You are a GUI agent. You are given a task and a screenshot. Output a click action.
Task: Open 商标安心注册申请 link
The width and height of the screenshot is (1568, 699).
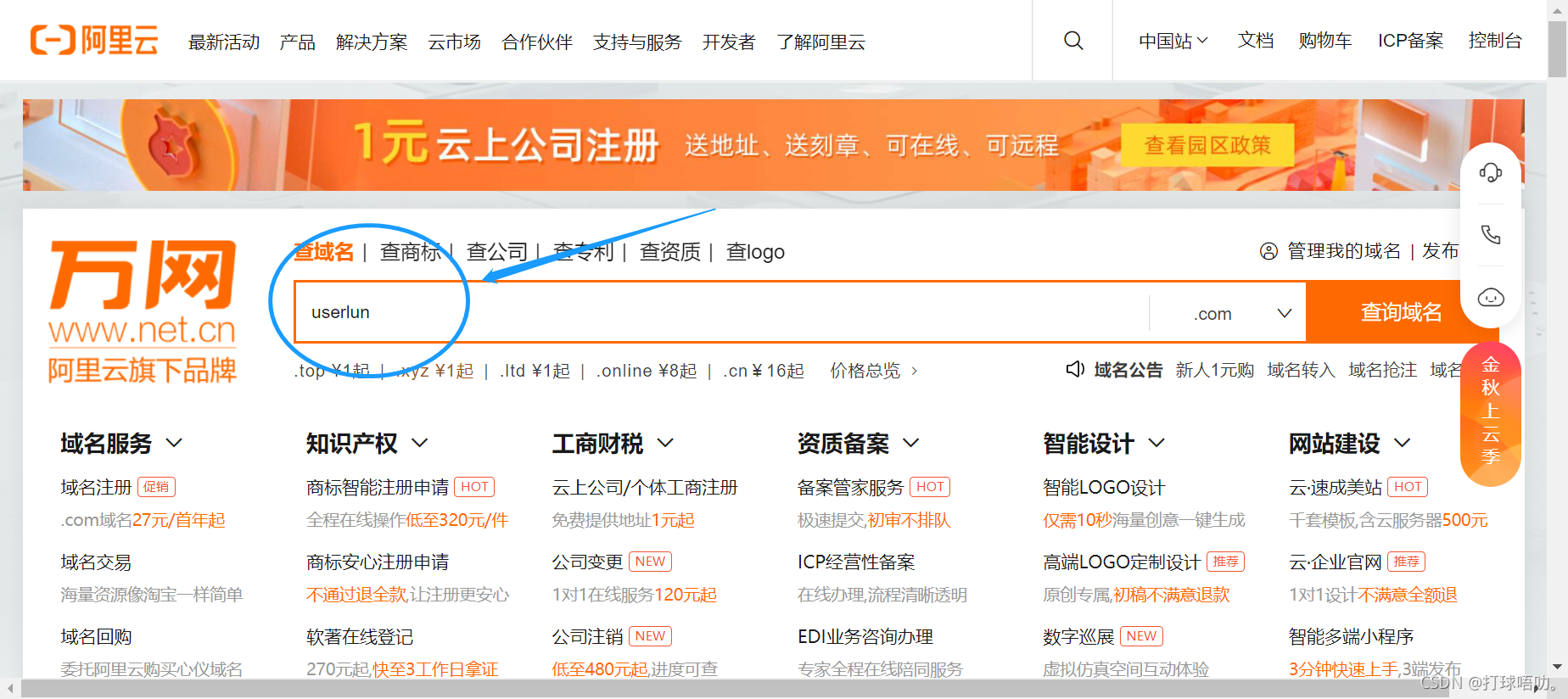tap(378, 562)
